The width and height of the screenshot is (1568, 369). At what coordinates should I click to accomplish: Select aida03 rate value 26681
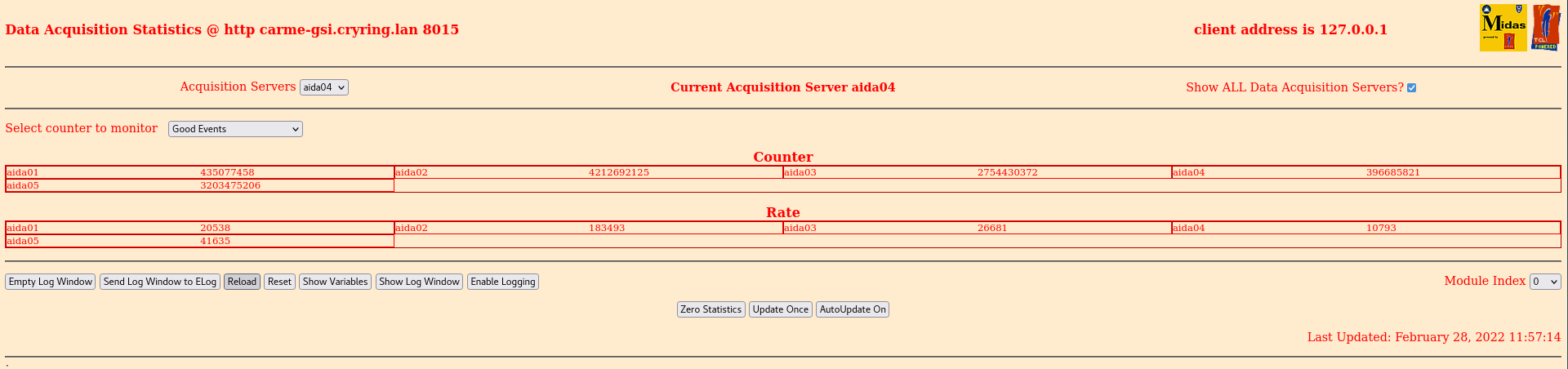coord(992,228)
